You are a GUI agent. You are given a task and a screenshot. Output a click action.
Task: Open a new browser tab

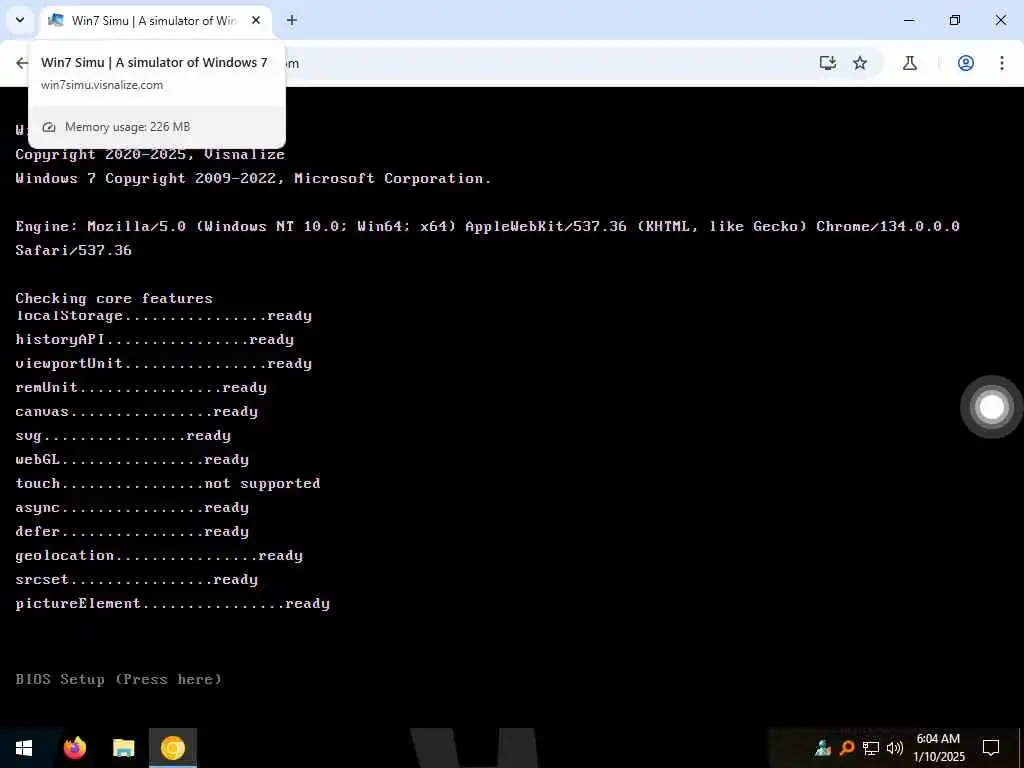point(292,20)
